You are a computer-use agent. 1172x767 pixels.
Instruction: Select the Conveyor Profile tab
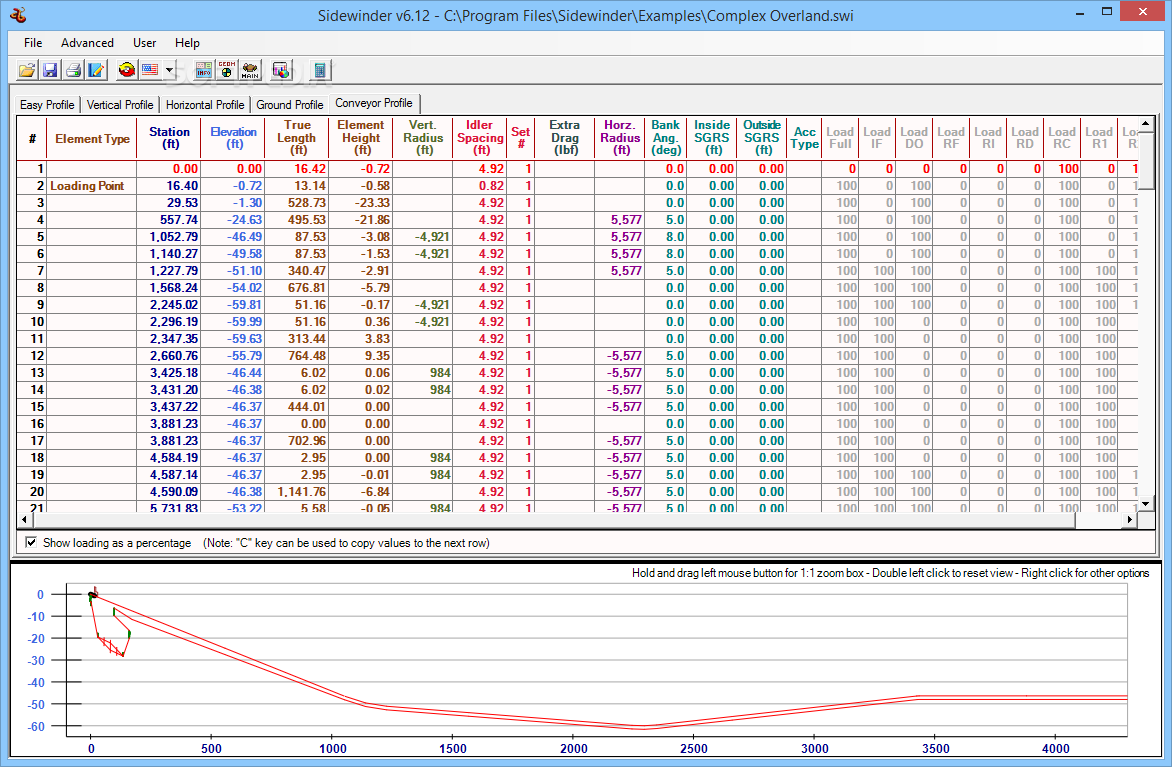374,103
